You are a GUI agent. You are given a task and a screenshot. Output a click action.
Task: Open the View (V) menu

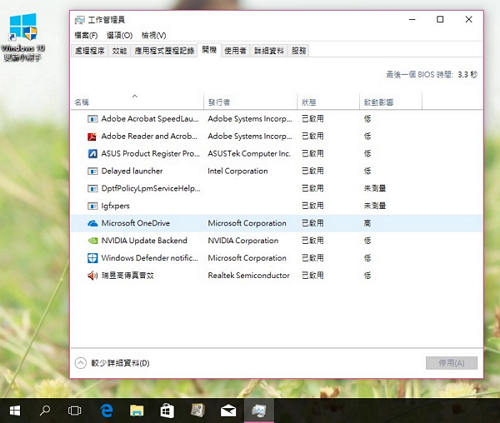click(x=154, y=35)
